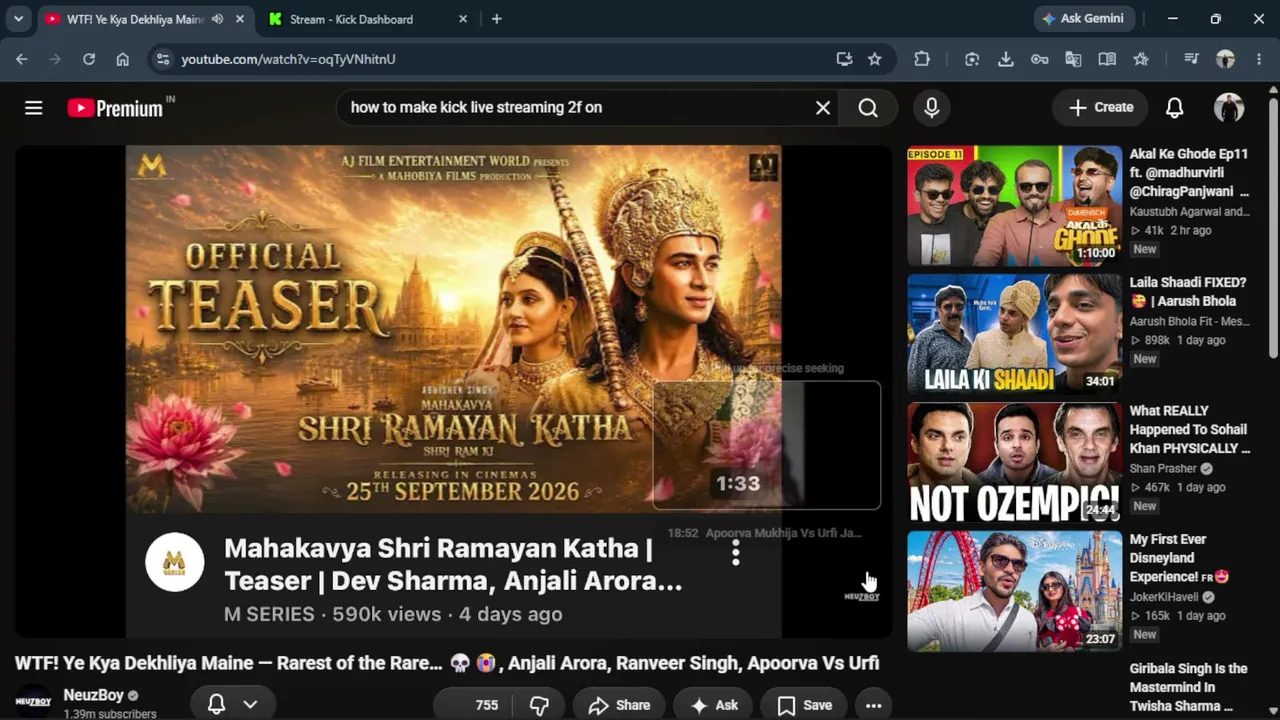Open Kaustubh Agarwal channel name

coord(1190,212)
